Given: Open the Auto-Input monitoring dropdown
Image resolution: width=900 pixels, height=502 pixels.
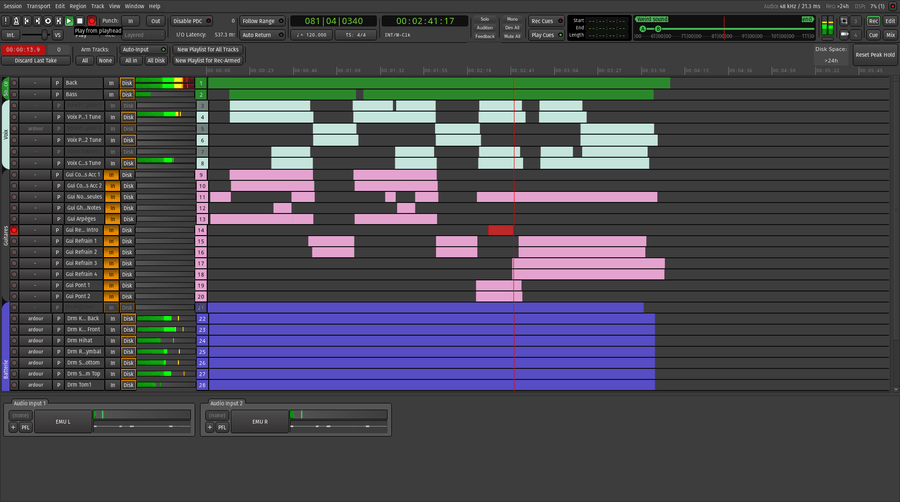Looking at the screenshot, I should coord(143,48).
